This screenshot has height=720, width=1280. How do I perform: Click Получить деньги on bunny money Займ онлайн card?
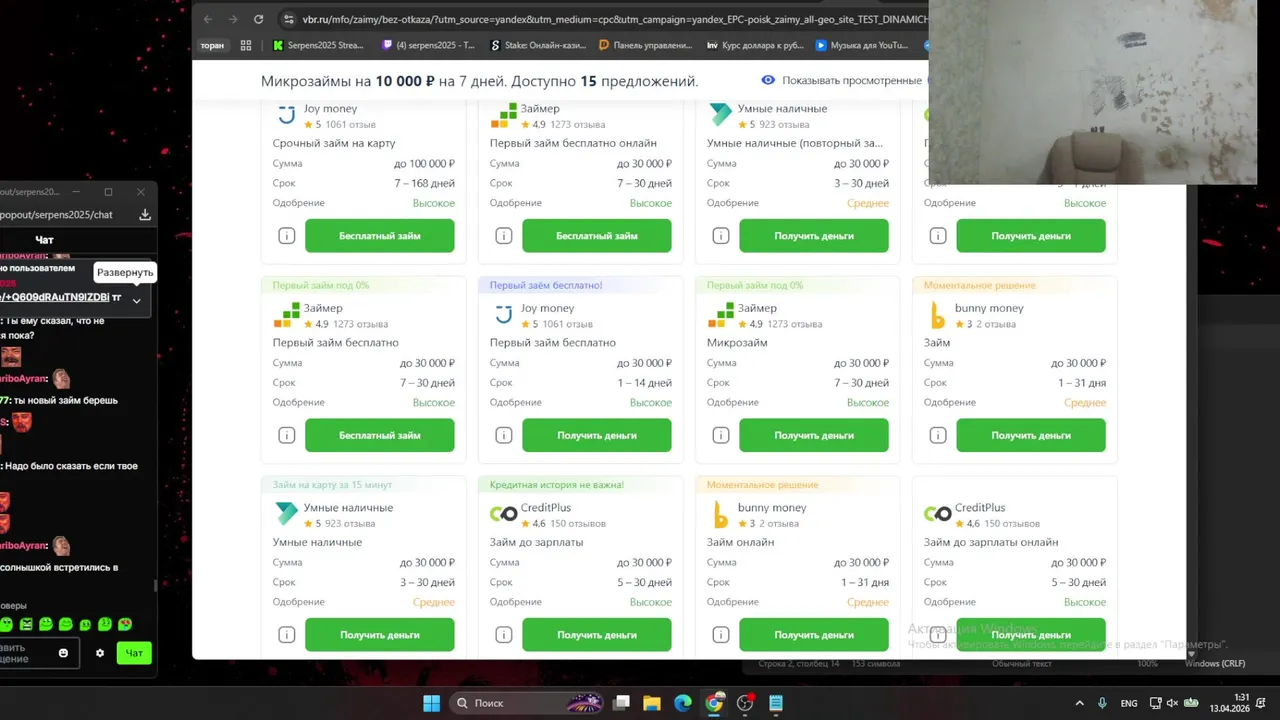tap(814, 635)
